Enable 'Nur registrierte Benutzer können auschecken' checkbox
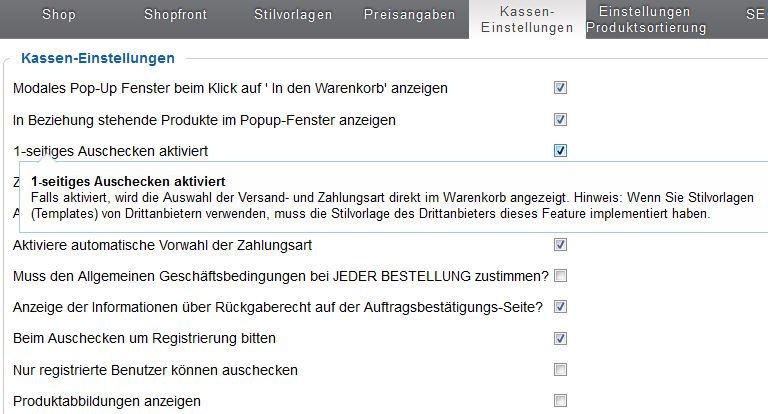The height and width of the screenshot is (414, 768). 561,370
